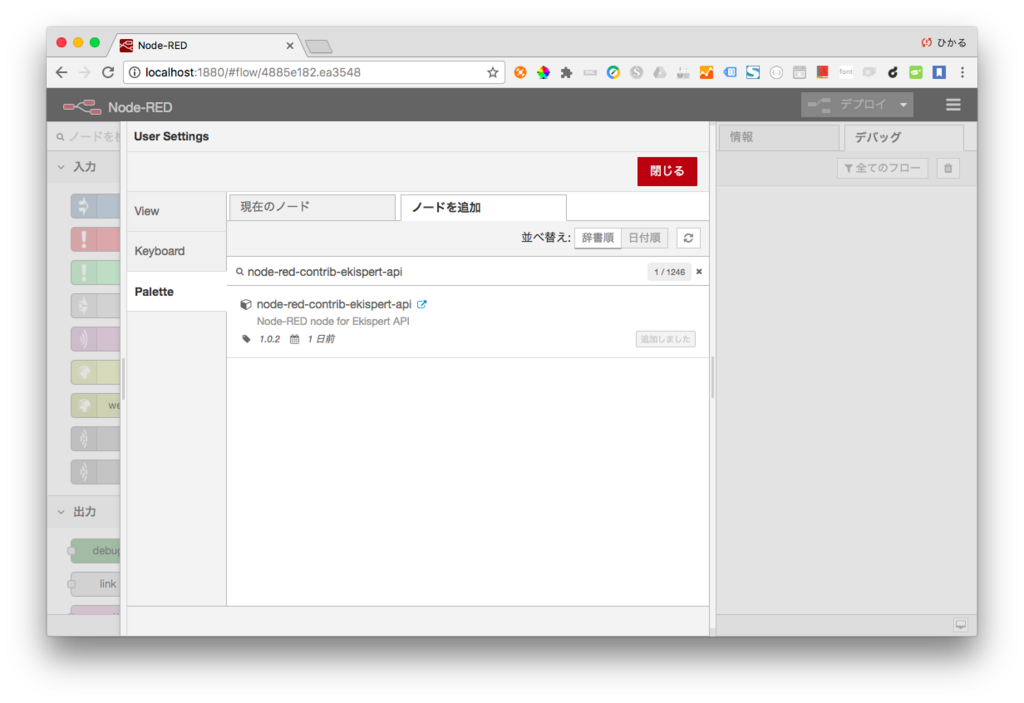Switch to the 現在のノード tab
Image resolution: width=1024 pixels, height=703 pixels.
pos(312,207)
